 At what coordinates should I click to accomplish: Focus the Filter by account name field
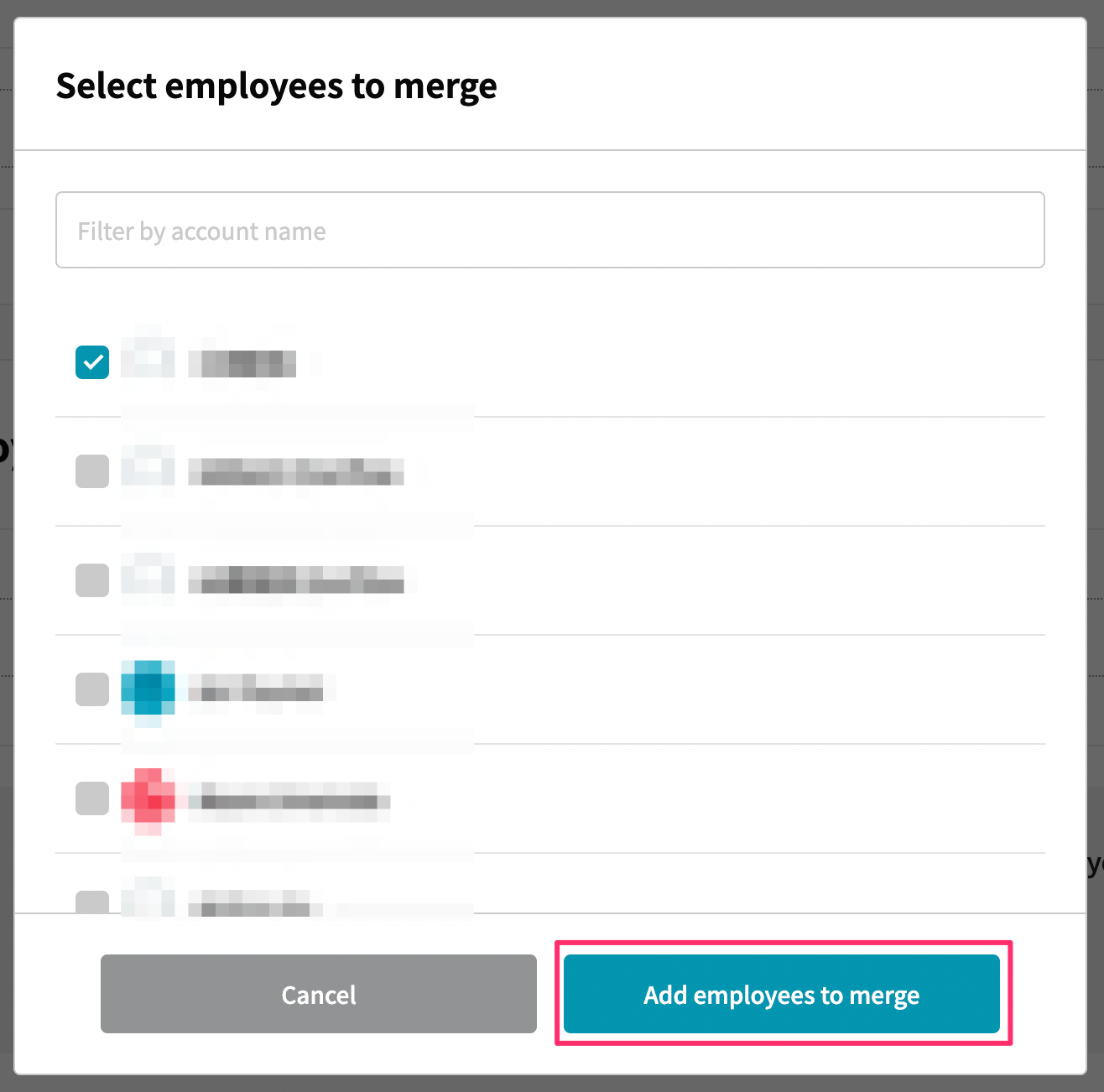click(550, 230)
